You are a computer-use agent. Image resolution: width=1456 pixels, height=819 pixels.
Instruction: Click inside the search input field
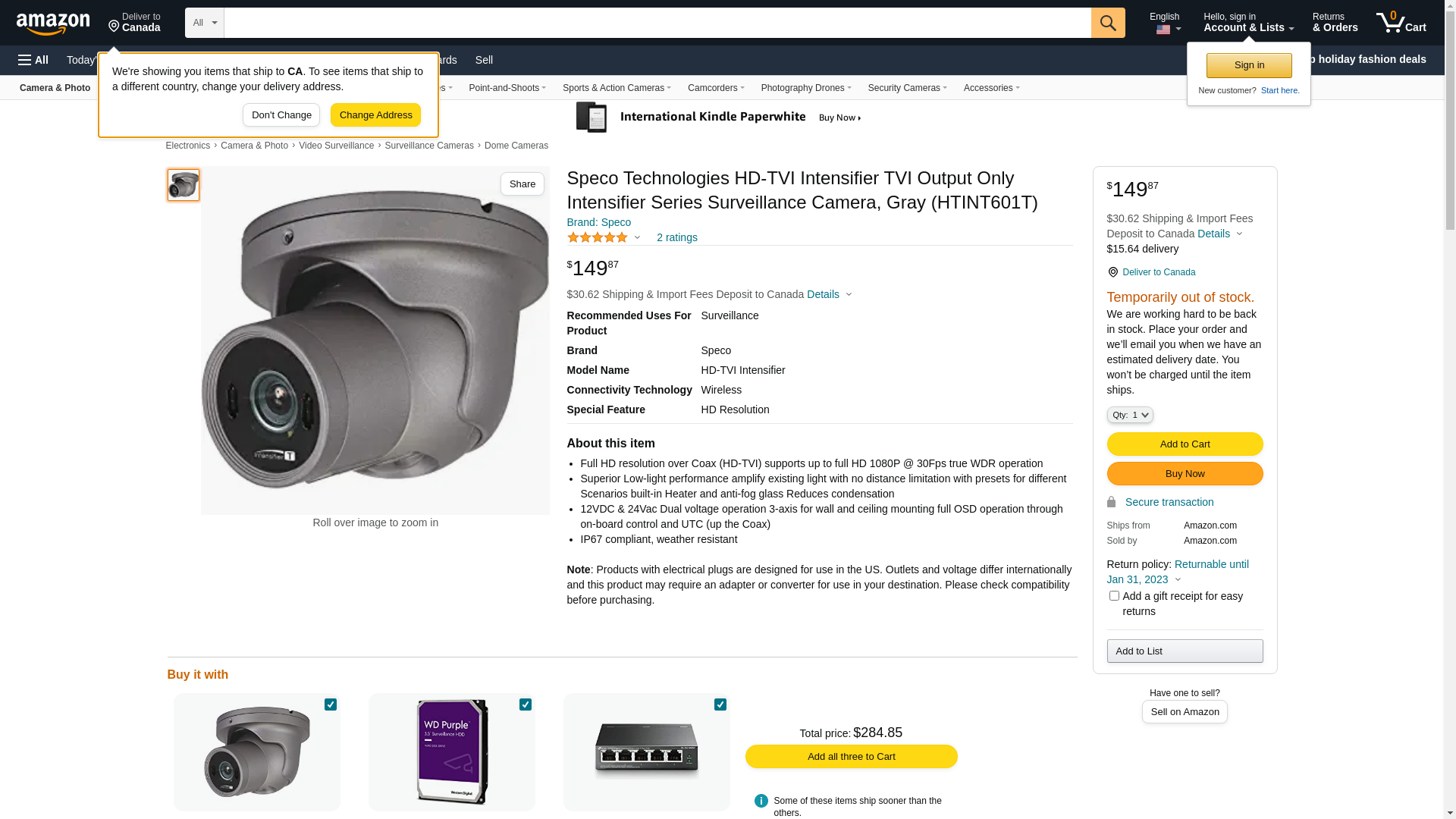[657, 23]
